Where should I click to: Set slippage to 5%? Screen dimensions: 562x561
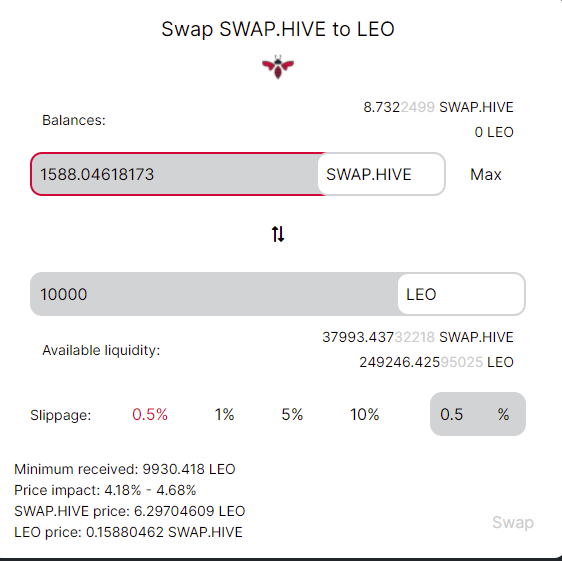292,414
